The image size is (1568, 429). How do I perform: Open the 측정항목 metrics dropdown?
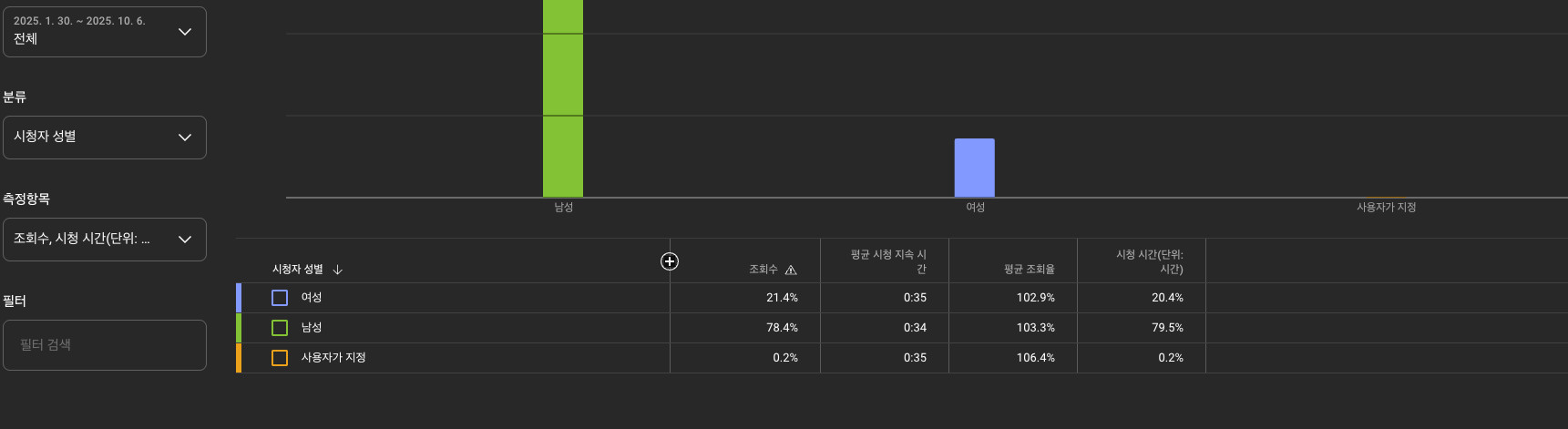tap(105, 240)
